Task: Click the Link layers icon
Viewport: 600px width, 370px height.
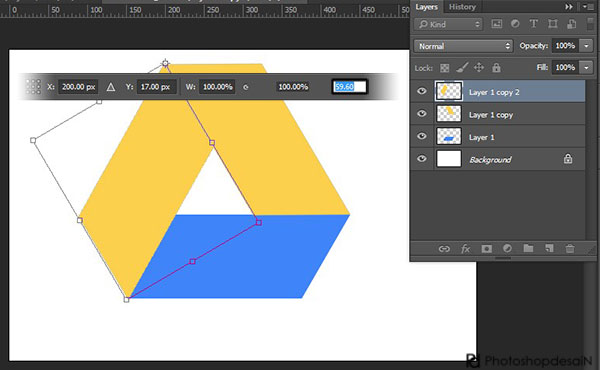Action: click(444, 249)
